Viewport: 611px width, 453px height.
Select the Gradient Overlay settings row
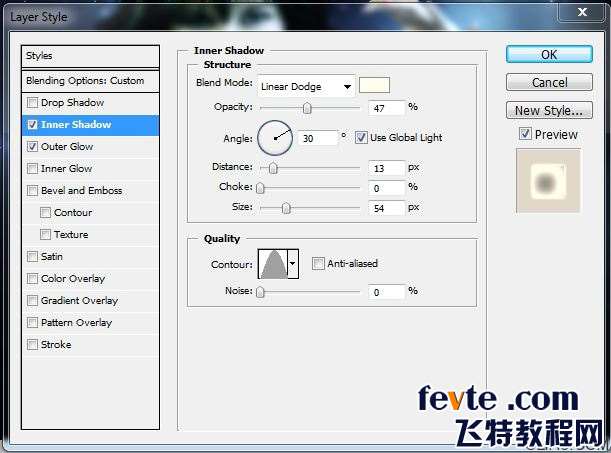tap(90, 301)
